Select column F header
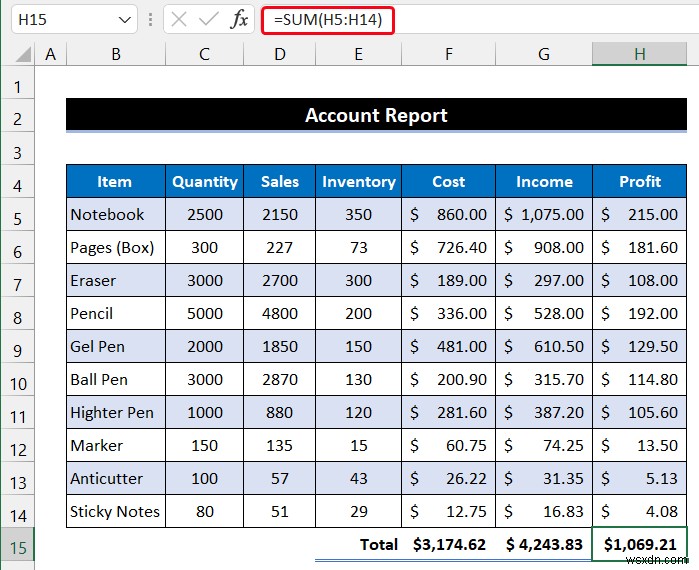Image resolution: width=699 pixels, height=570 pixels. click(448, 54)
